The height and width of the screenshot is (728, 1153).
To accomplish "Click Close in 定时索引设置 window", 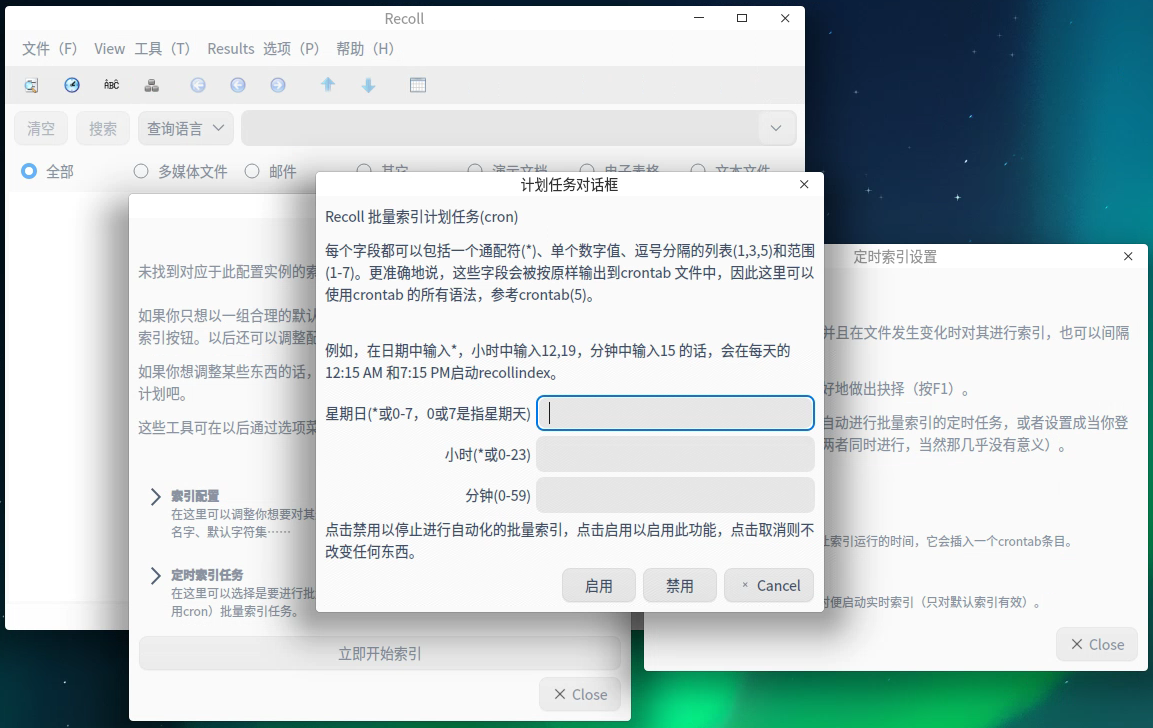I will click(x=1097, y=644).
